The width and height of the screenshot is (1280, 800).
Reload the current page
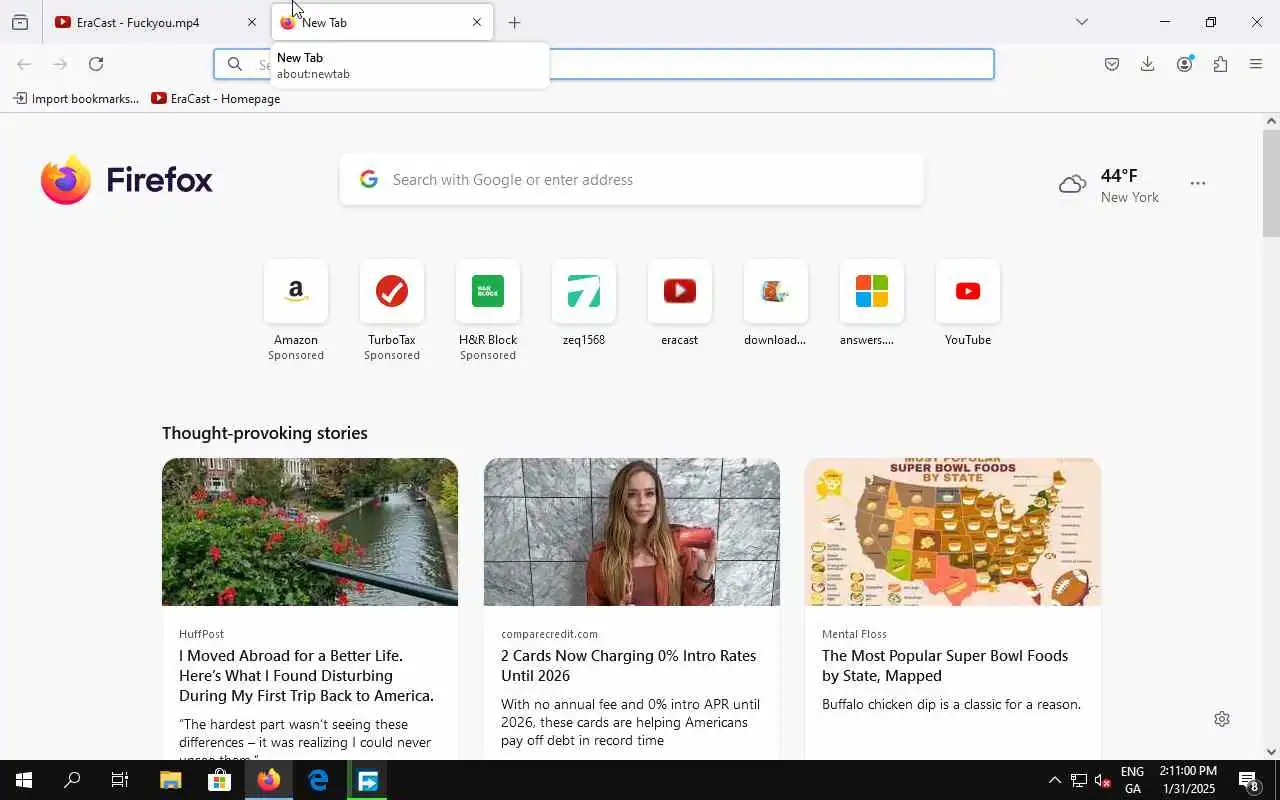pyautogui.click(x=96, y=64)
